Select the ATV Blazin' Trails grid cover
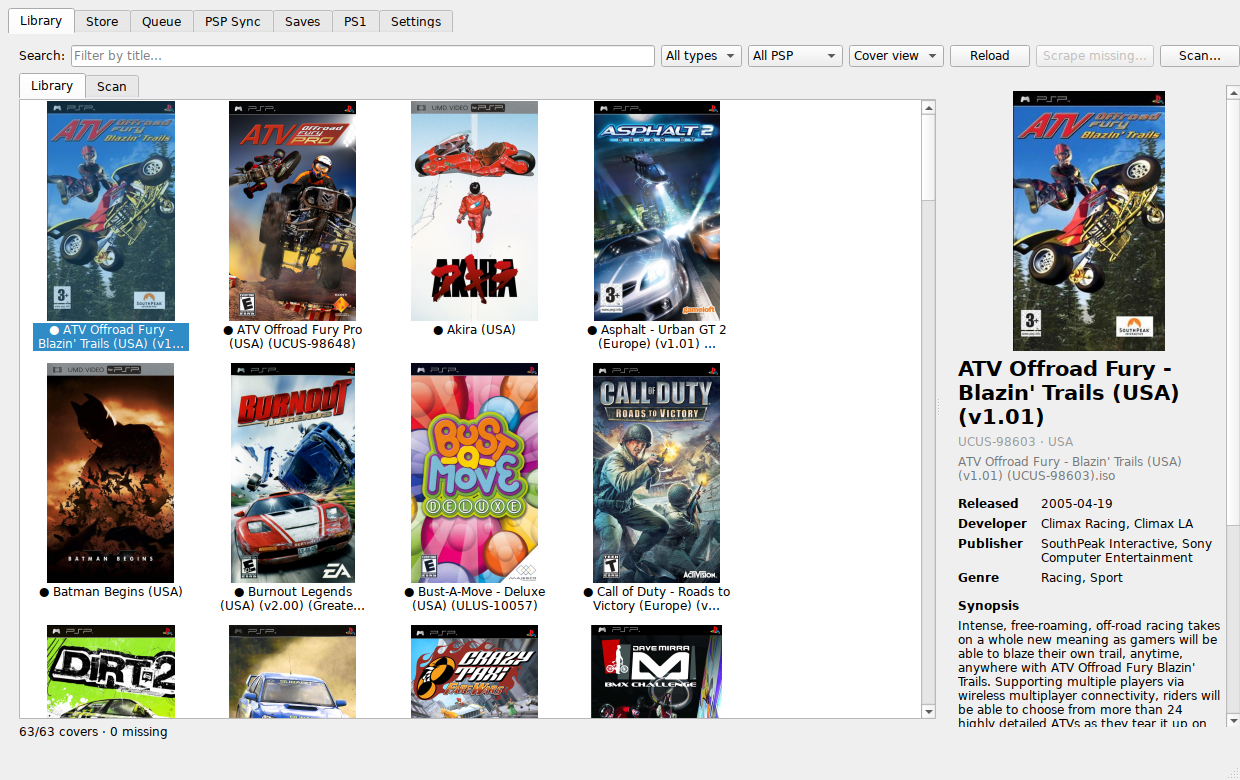 tap(111, 211)
